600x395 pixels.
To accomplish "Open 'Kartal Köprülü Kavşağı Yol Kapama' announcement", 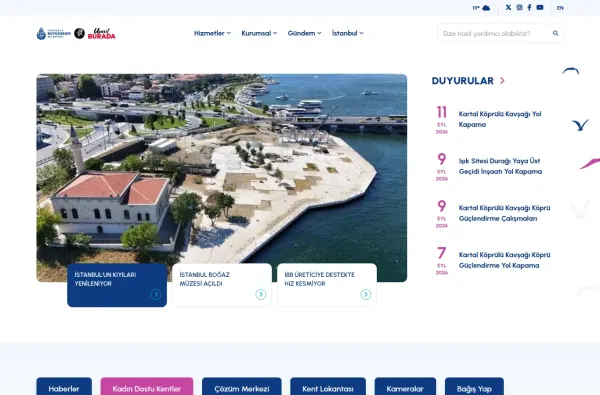I will point(500,119).
